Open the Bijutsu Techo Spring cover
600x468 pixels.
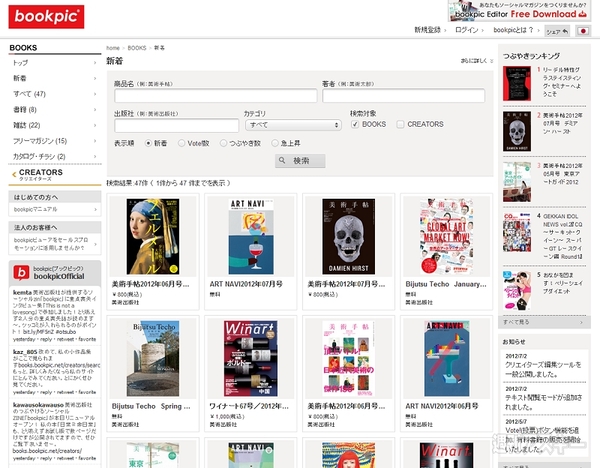[153, 359]
